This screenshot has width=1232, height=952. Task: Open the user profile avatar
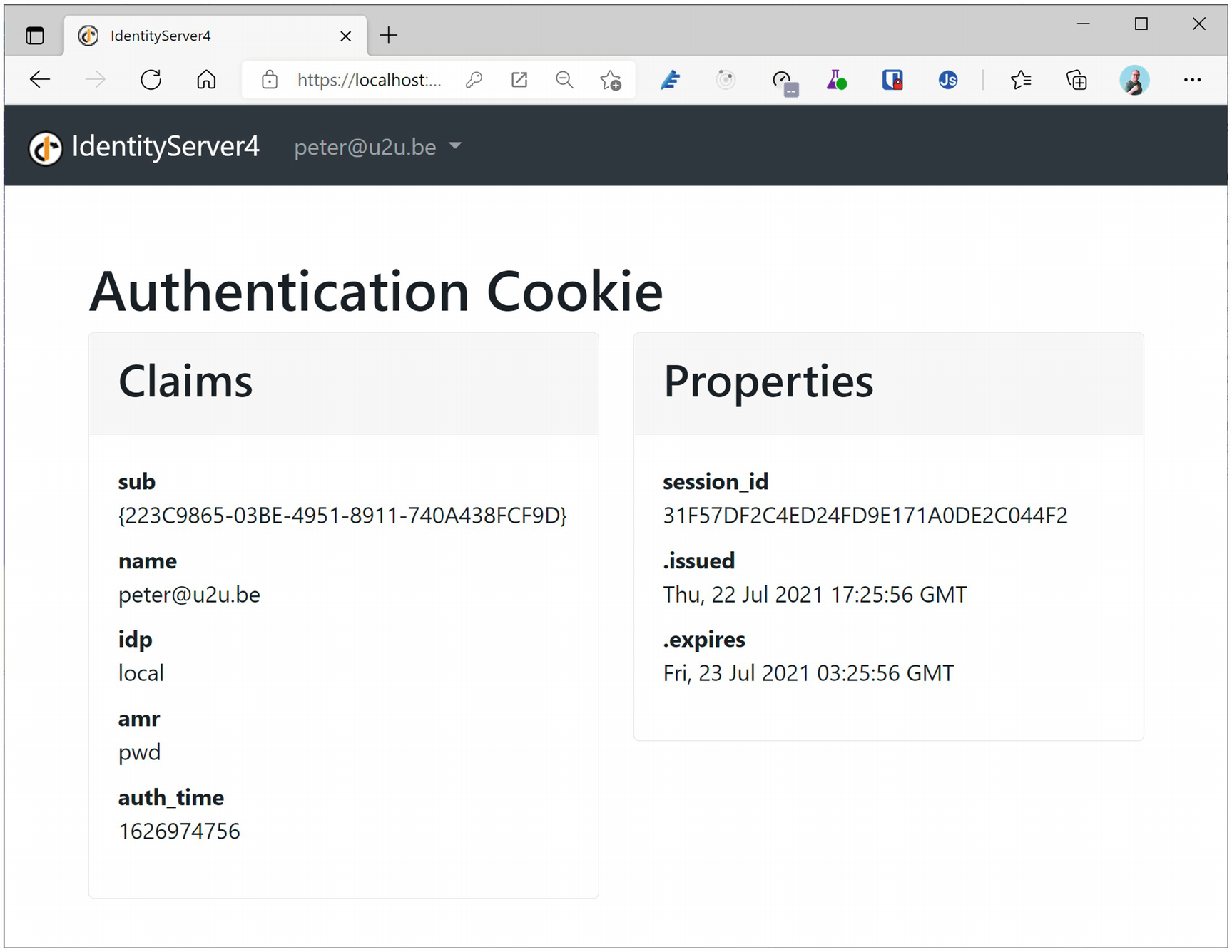click(x=1134, y=80)
